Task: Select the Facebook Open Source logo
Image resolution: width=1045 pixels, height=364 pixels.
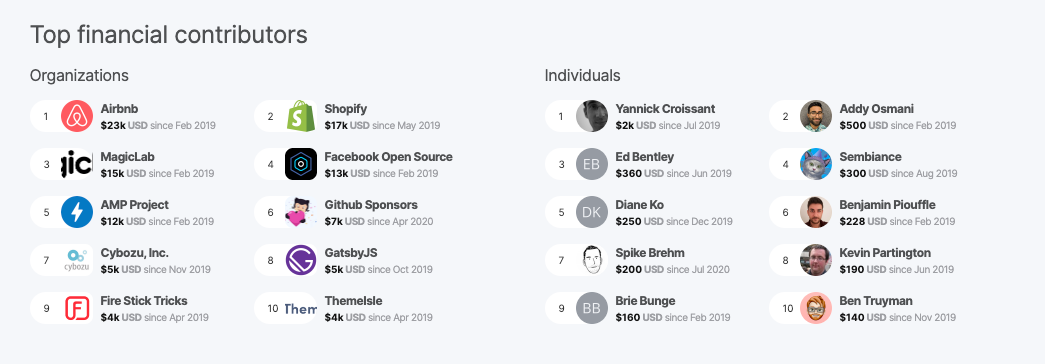Action: (301, 164)
